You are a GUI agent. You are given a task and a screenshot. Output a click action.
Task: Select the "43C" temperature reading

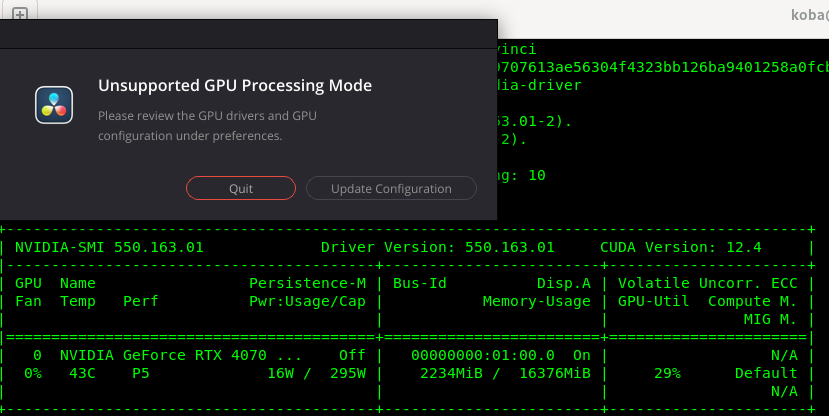click(x=82, y=373)
